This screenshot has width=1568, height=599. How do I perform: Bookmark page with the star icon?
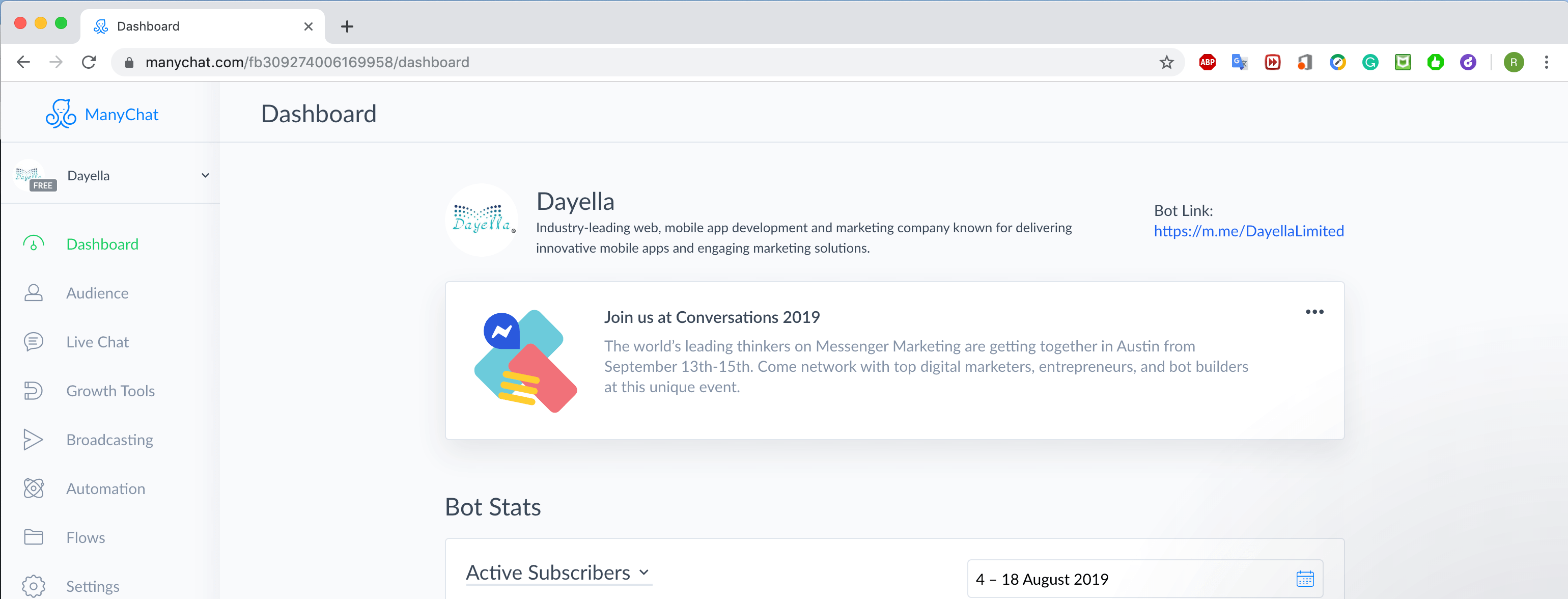pos(1166,62)
